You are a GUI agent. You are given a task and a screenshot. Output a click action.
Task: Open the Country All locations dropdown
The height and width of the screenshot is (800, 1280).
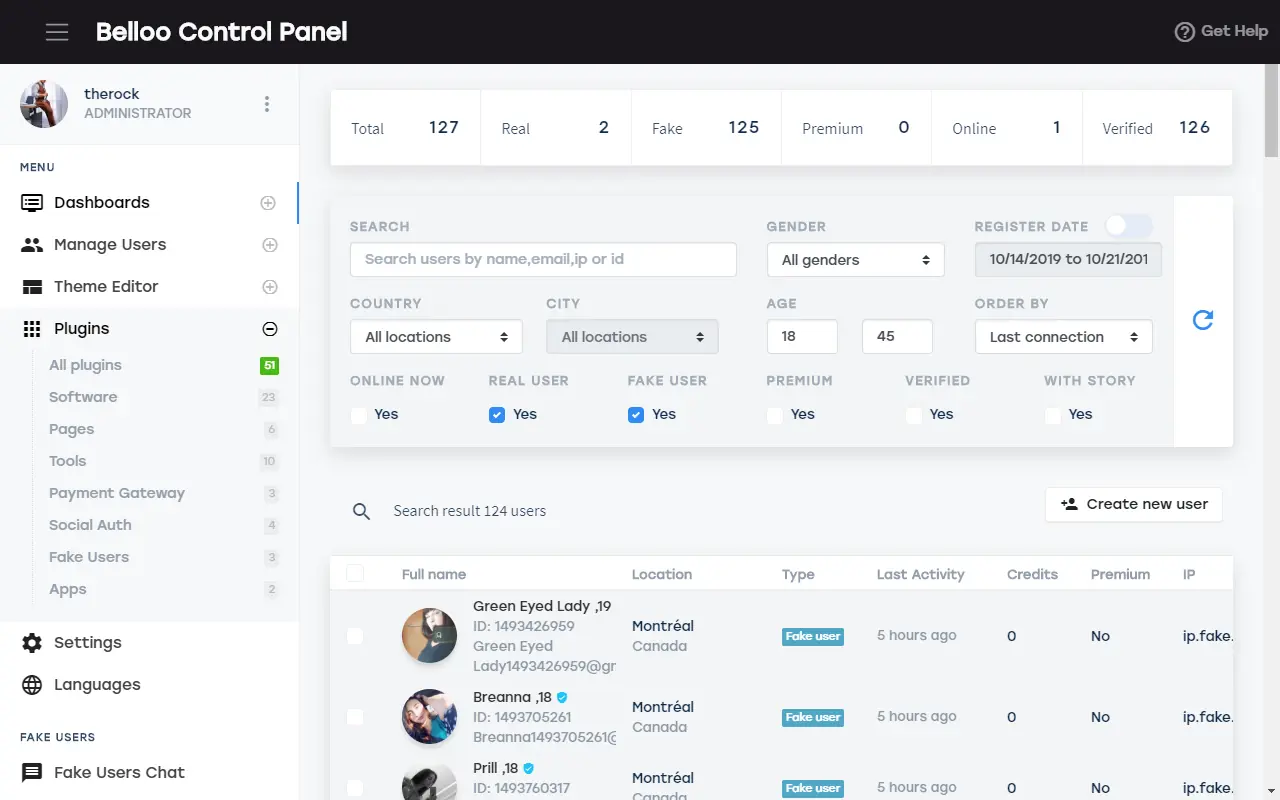tap(436, 337)
